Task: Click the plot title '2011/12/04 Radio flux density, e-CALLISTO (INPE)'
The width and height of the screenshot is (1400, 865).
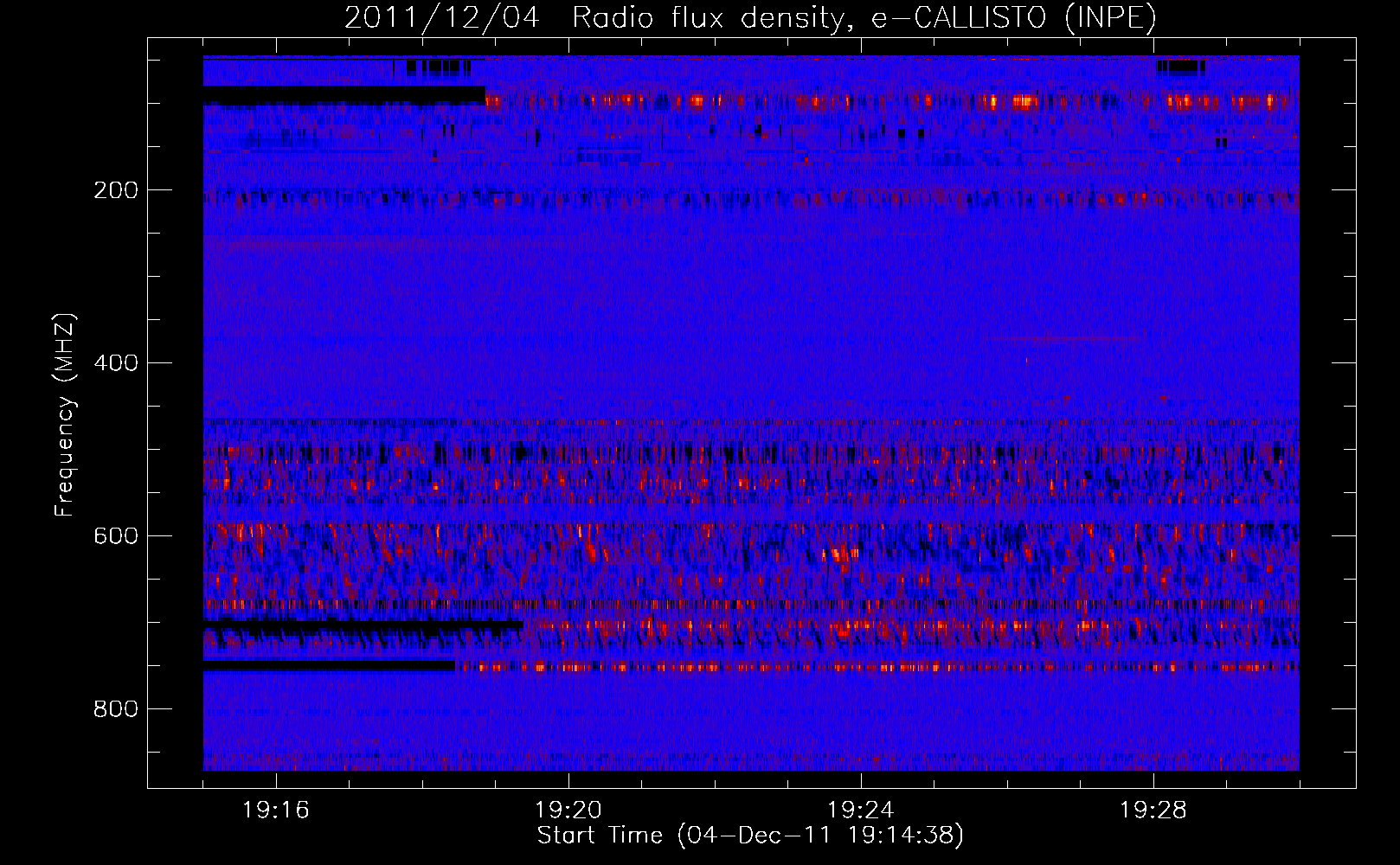Action: 750,17
